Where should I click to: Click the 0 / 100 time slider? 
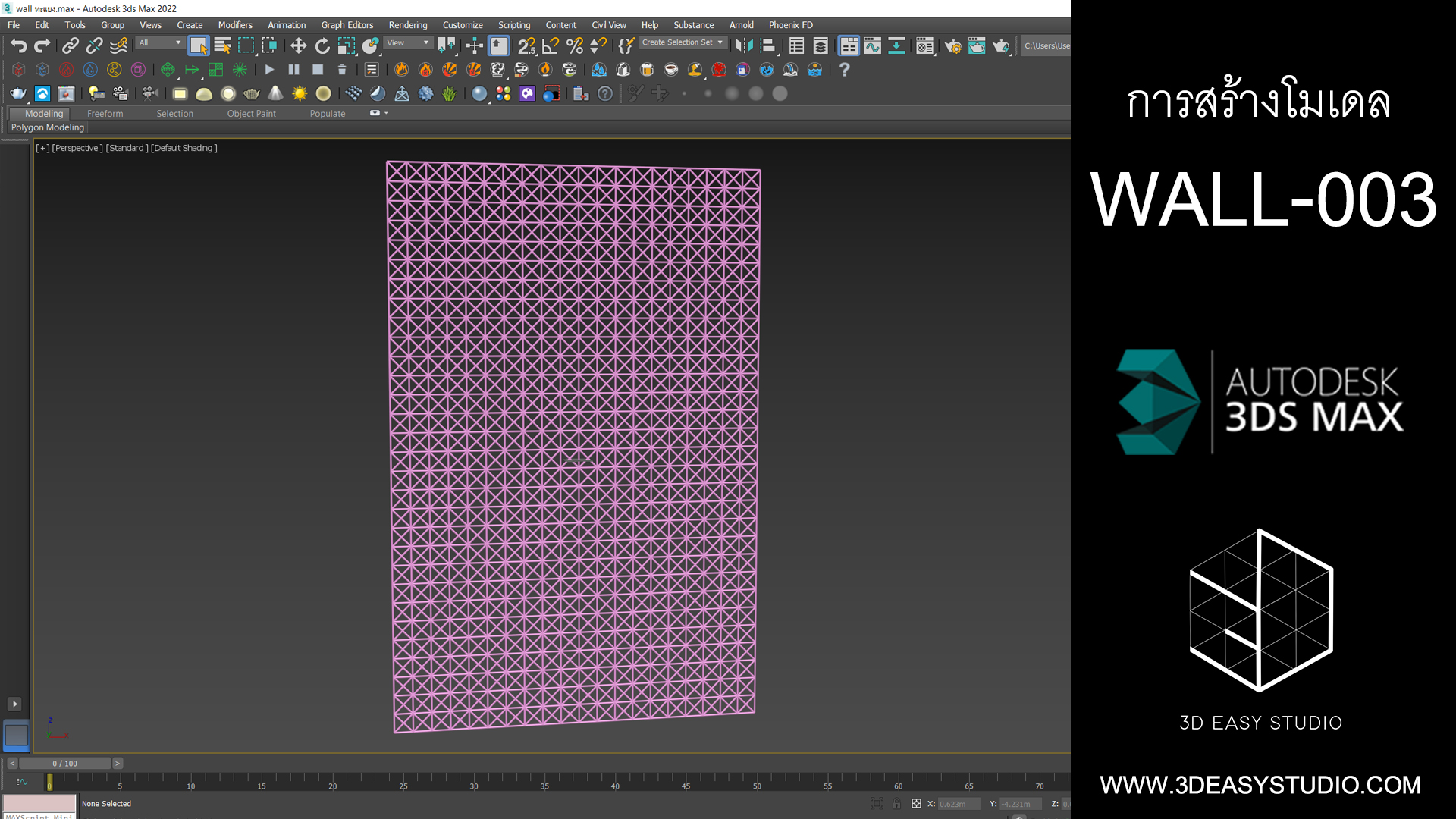pos(65,764)
